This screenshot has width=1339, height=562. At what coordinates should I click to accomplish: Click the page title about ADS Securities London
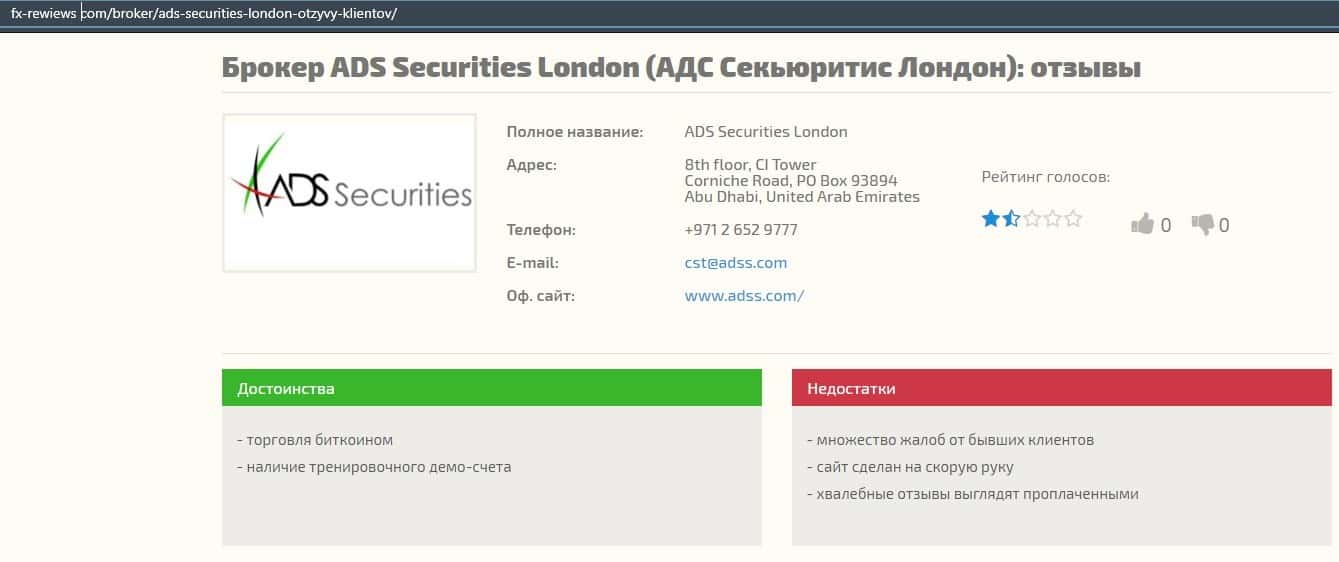pyautogui.click(x=680, y=68)
